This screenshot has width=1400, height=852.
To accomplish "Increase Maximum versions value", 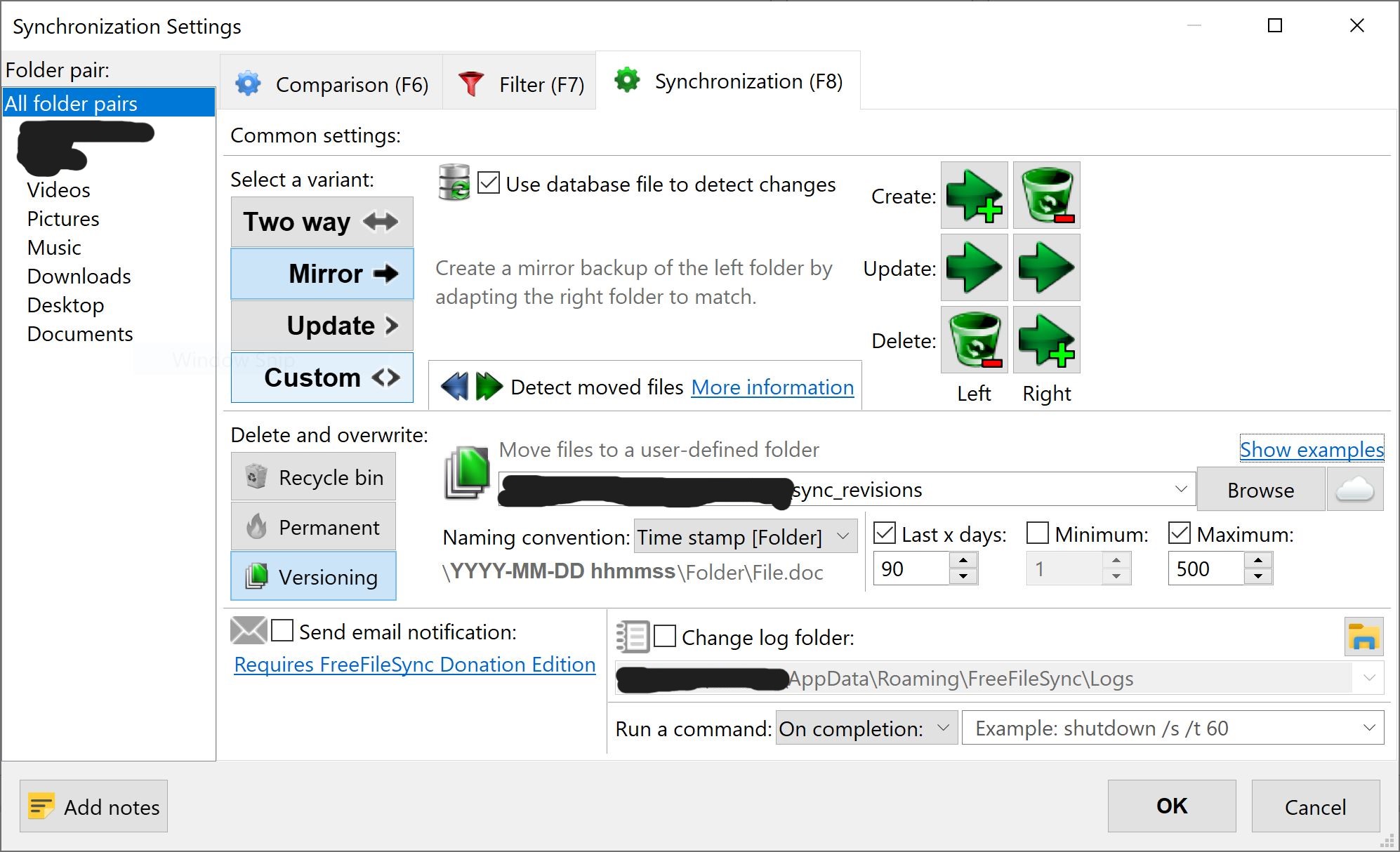I will pyautogui.click(x=1258, y=560).
